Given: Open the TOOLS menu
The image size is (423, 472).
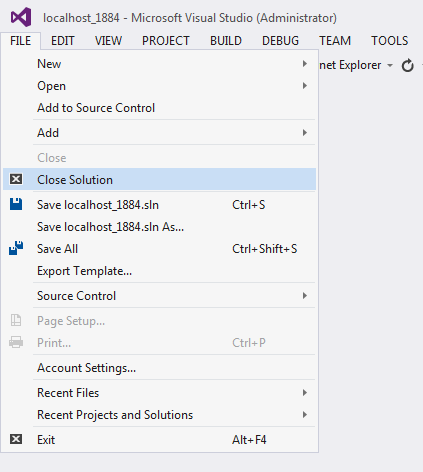Looking at the screenshot, I should [389, 41].
